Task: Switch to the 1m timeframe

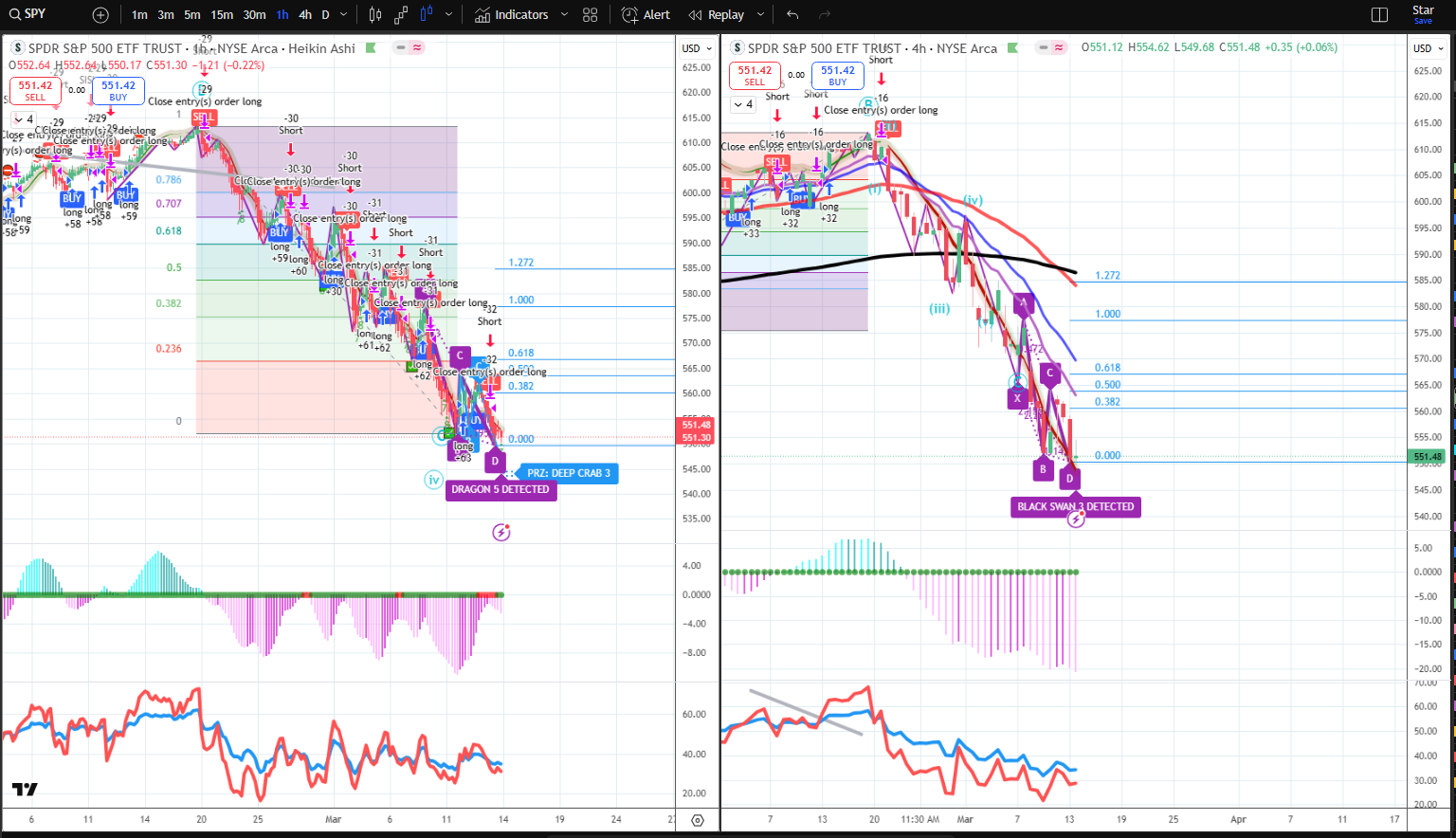Action: pyautogui.click(x=139, y=15)
